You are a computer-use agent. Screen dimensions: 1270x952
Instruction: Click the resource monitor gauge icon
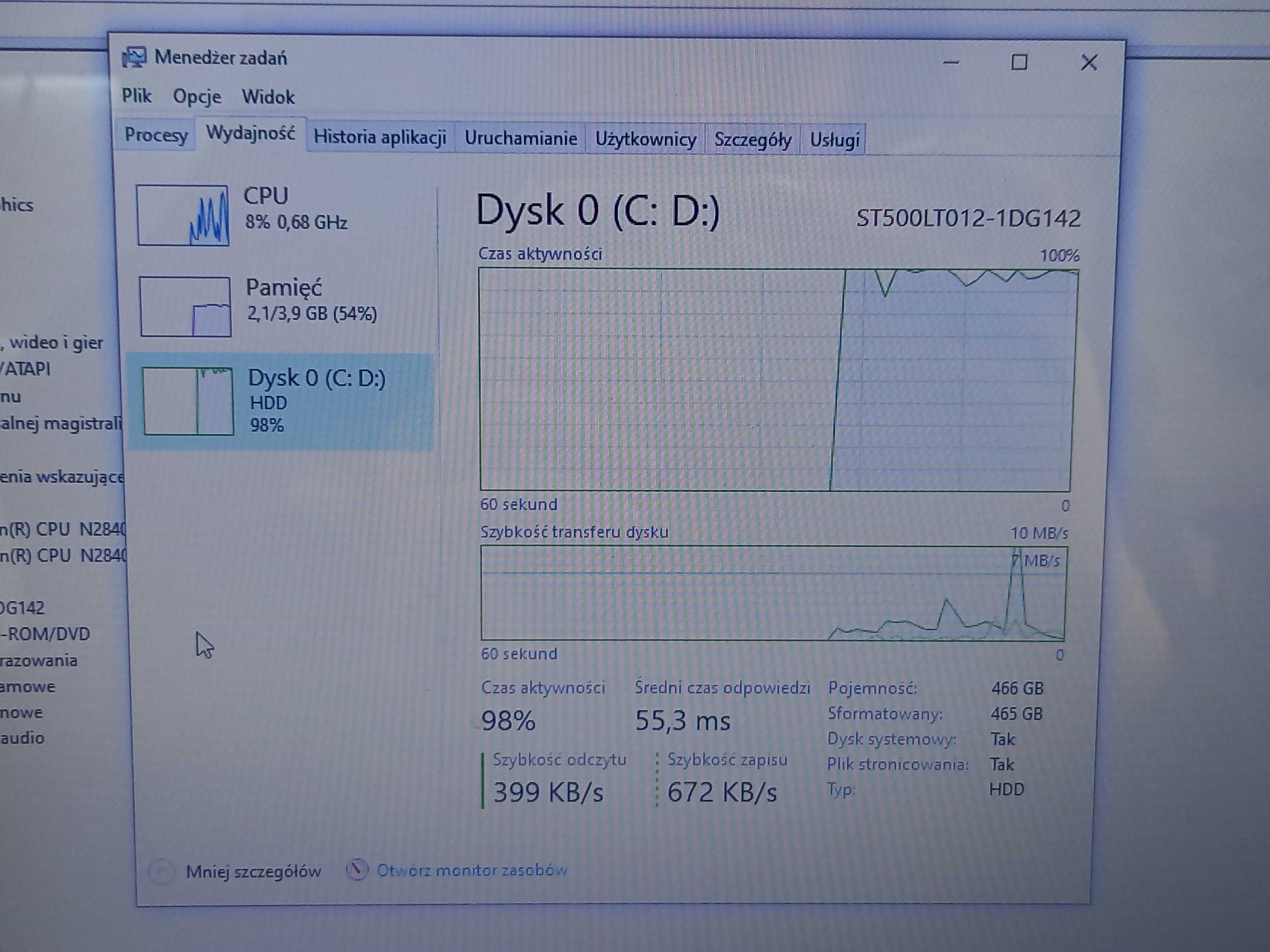[x=357, y=870]
